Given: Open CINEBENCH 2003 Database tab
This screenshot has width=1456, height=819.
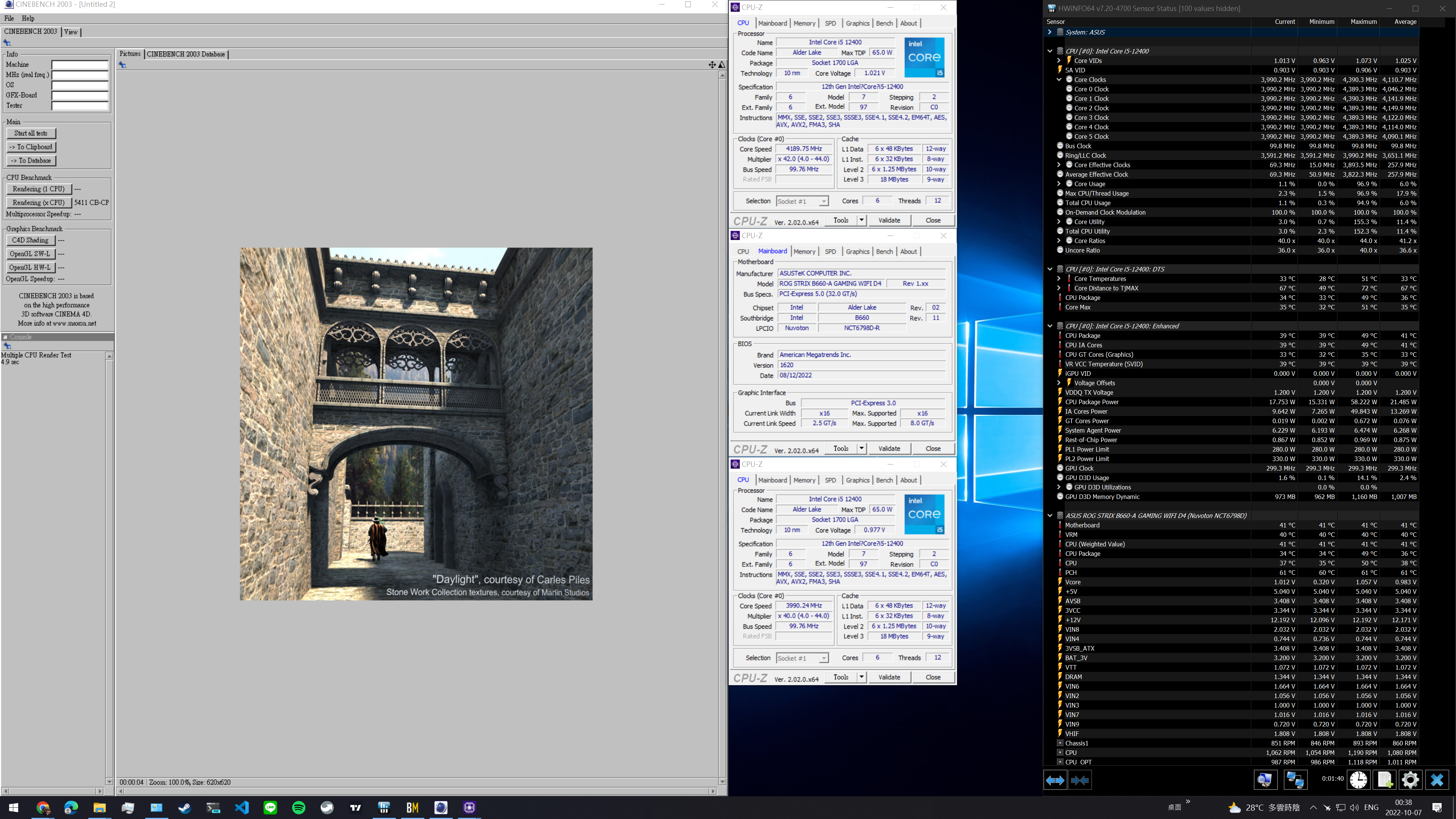Looking at the screenshot, I should 186,54.
